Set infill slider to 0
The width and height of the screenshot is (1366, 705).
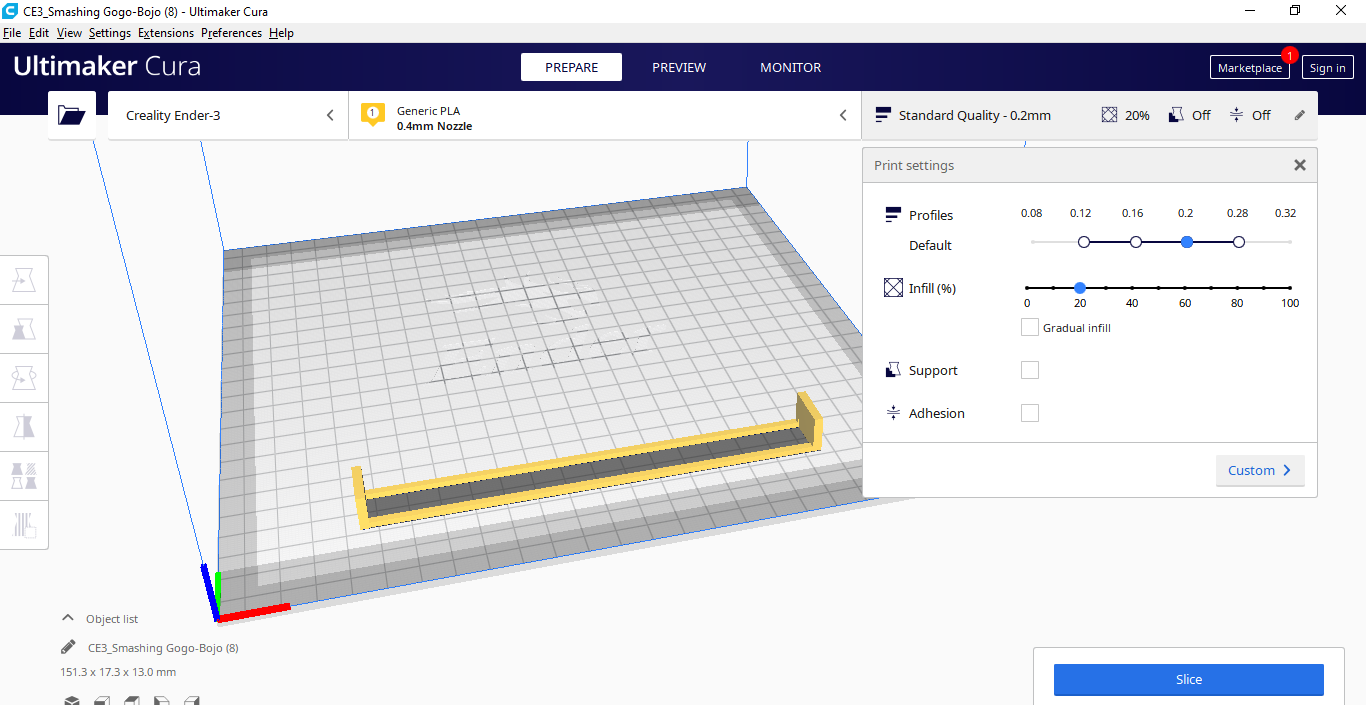pyautogui.click(x=1027, y=288)
